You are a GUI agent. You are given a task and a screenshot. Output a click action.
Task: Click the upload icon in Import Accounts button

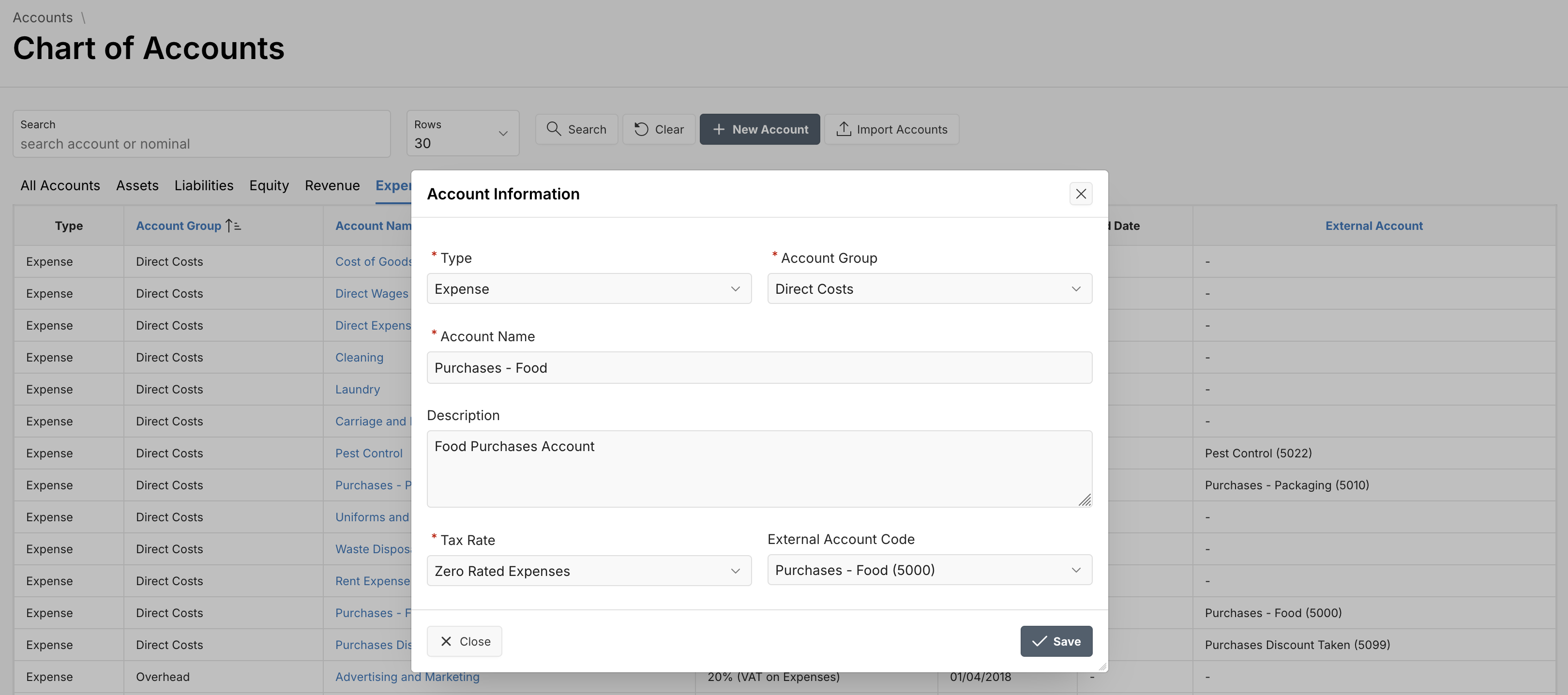coord(843,129)
